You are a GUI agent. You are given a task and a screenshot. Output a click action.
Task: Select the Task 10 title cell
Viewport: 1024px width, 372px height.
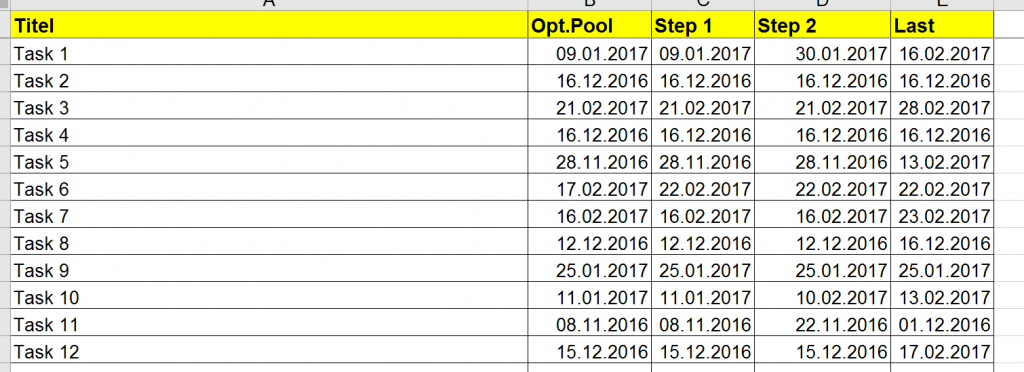270,298
